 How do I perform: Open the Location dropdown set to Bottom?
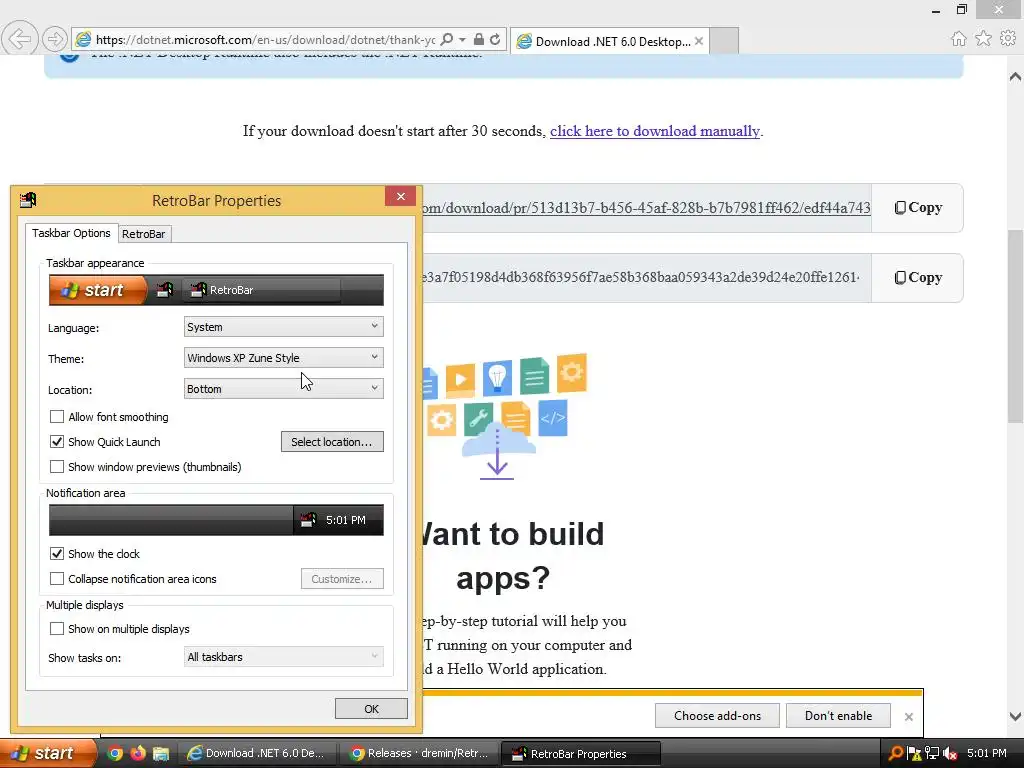click(283, 389)
